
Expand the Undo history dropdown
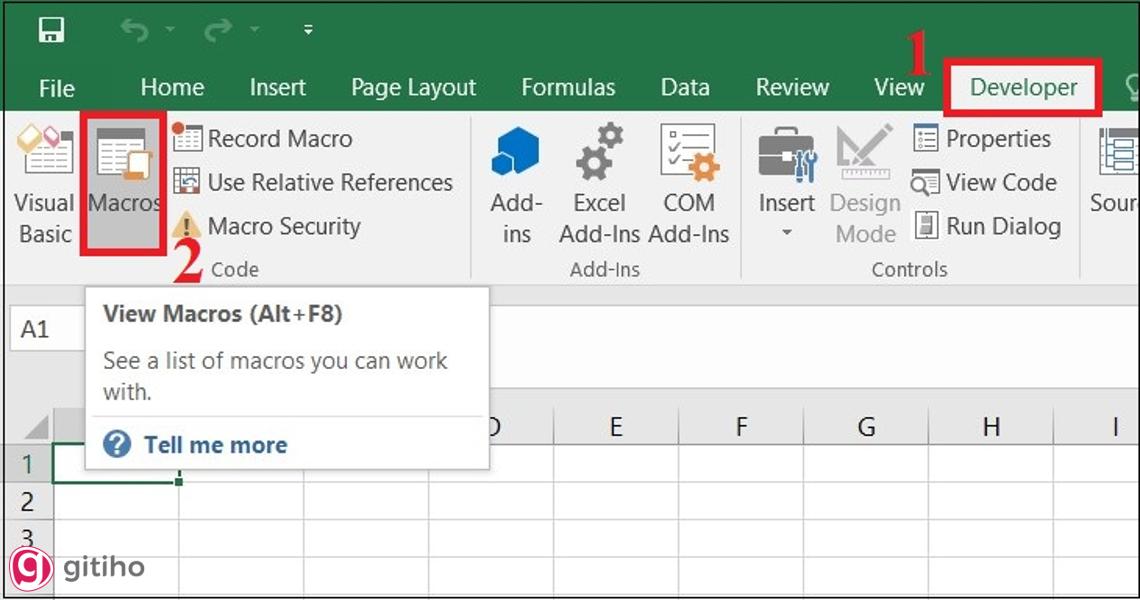pos(170,29)
